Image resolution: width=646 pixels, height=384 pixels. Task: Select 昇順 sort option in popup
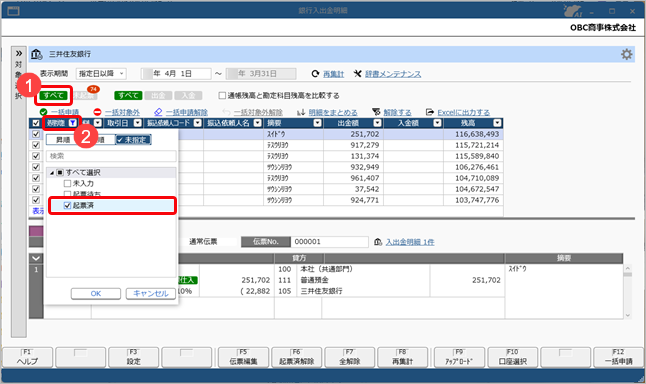click(x=63, y=140)
